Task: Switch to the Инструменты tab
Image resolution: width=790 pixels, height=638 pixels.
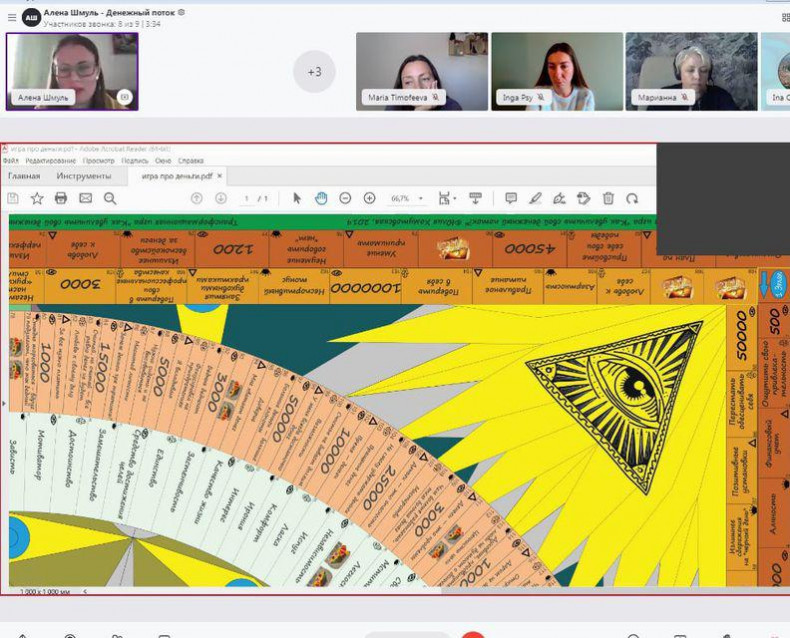Action: pos(84,176)
